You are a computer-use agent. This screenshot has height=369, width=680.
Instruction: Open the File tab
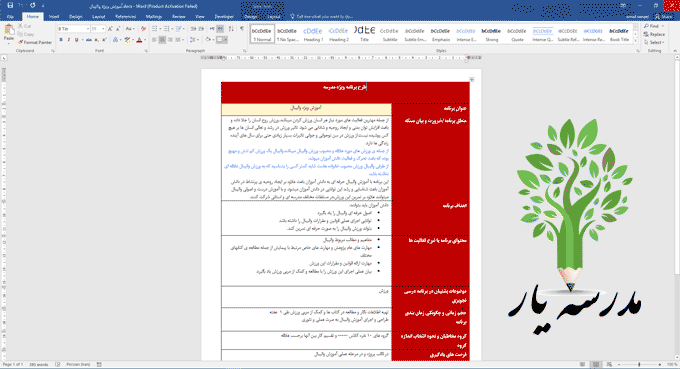pyautogui.click(x=10, y=16)
